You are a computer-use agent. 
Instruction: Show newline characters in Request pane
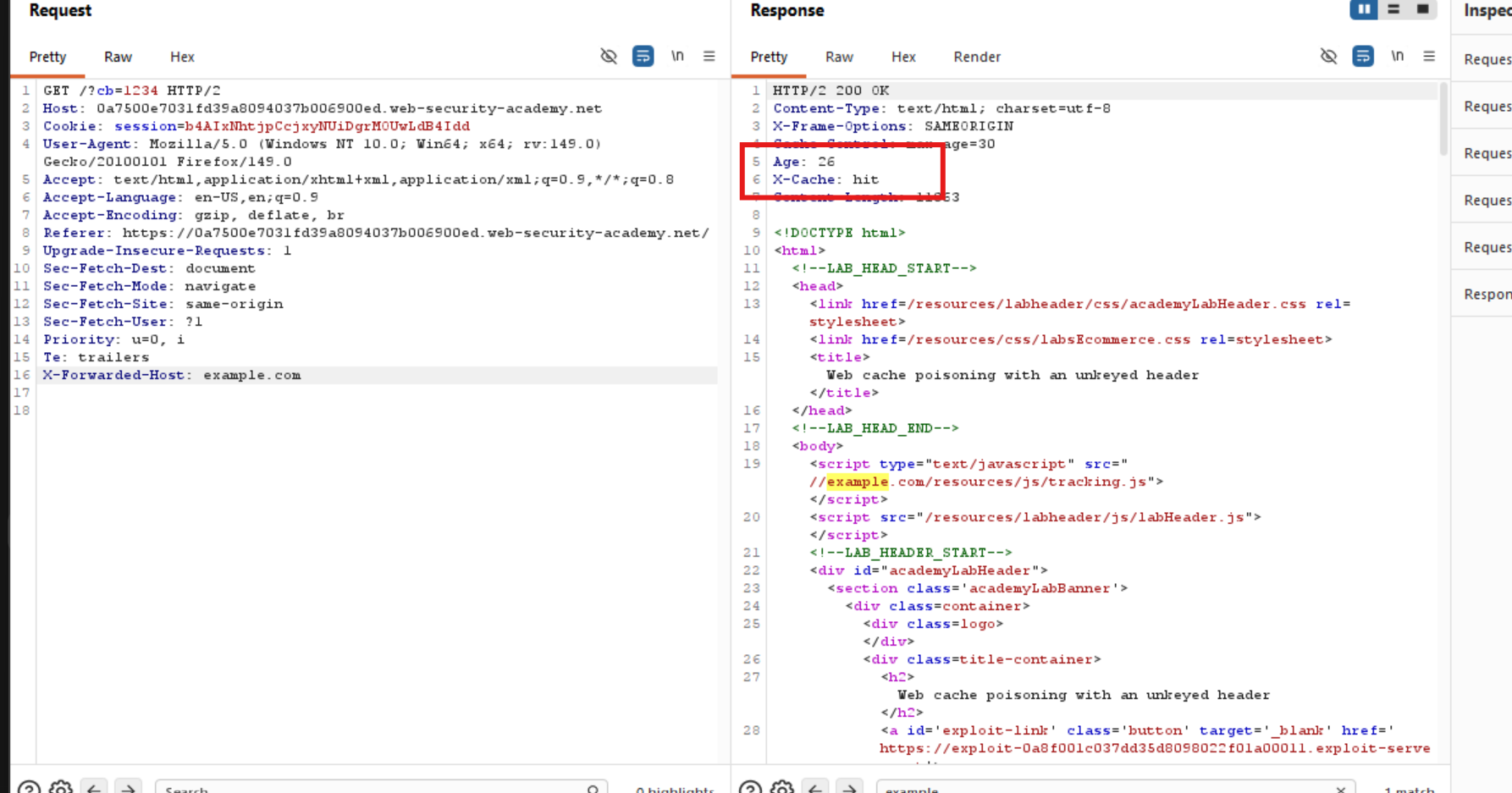coord(677,56)
